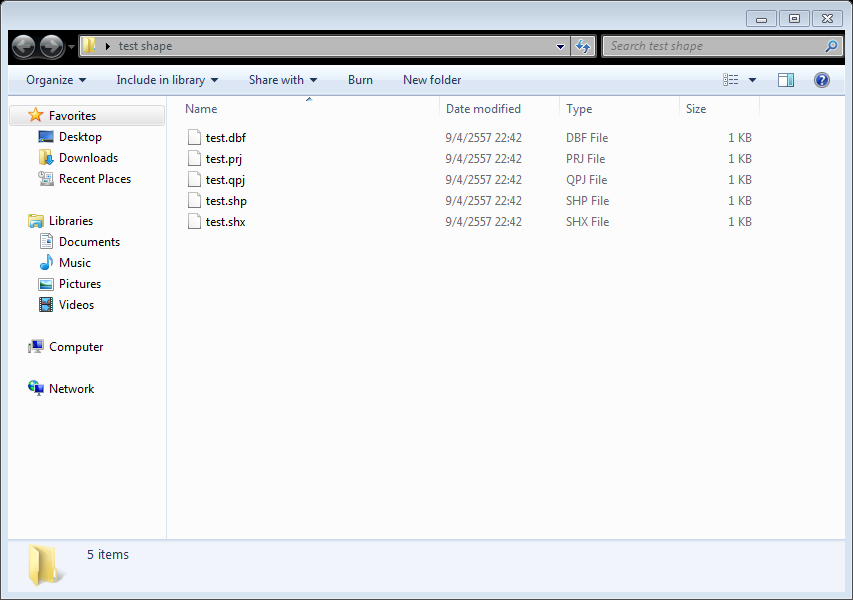The width and height of the screenshot is (853, 600).
Task: Click the Documents library icon
Action: (x=46, y=241)
